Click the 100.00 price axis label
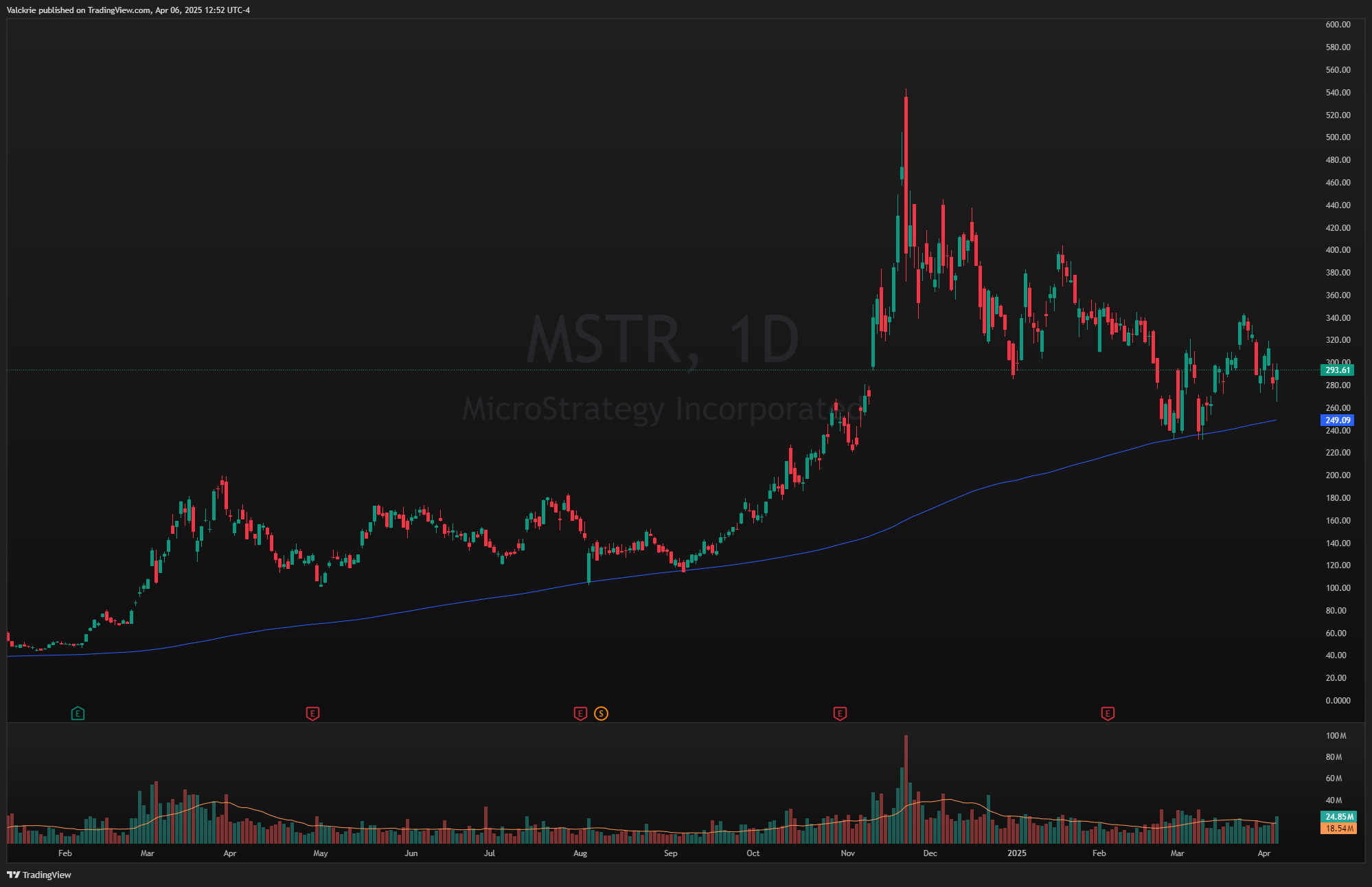 [x=1338, y=588]
